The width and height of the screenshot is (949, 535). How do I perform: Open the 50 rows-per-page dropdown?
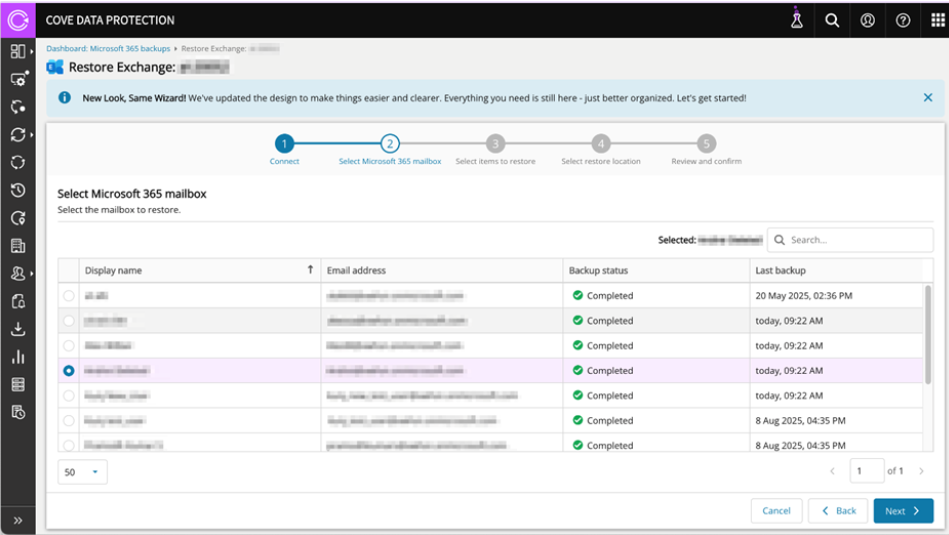[x=82, y=472]
